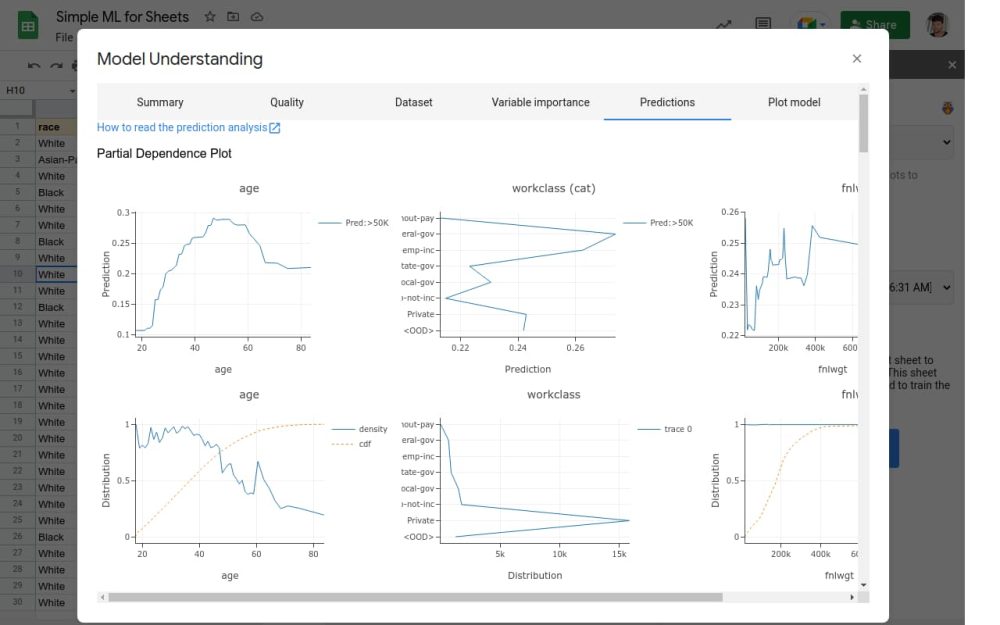Select the Variable importance tab

click(540, 102)
